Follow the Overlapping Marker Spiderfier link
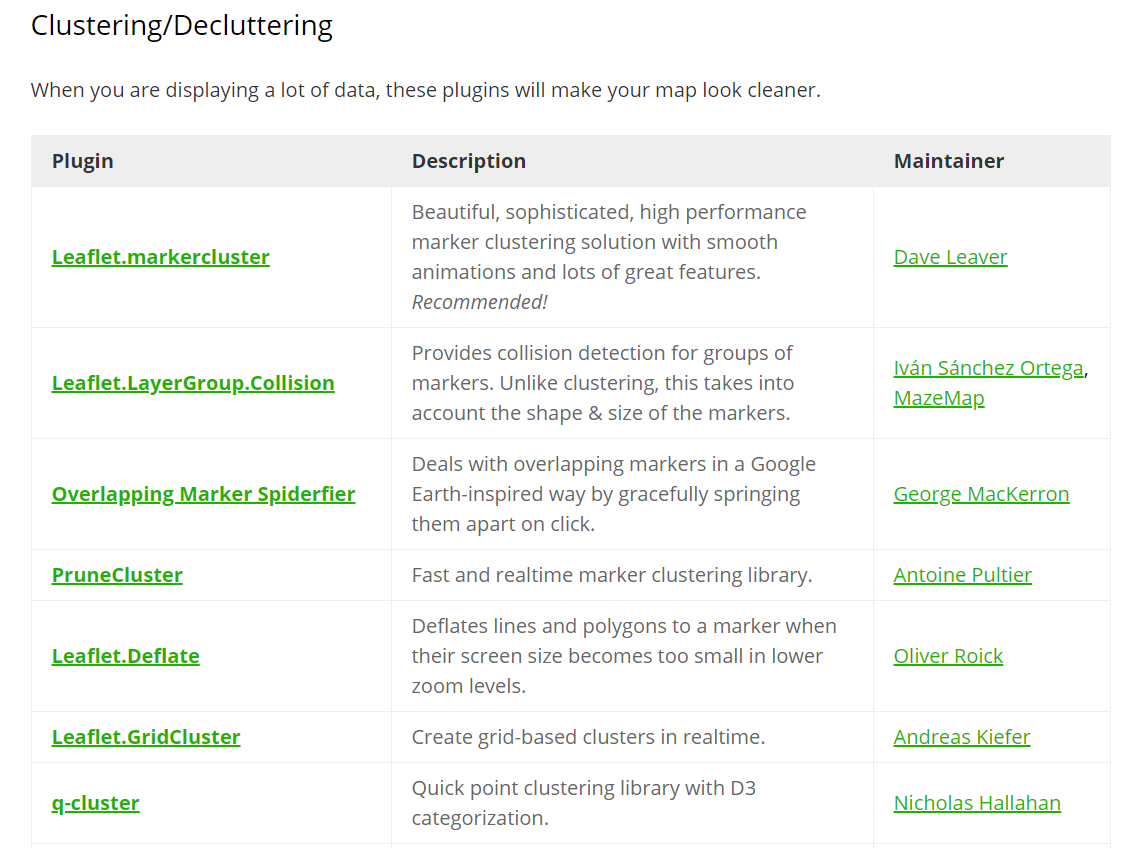The image size is (1121, 848). point(203,494)
